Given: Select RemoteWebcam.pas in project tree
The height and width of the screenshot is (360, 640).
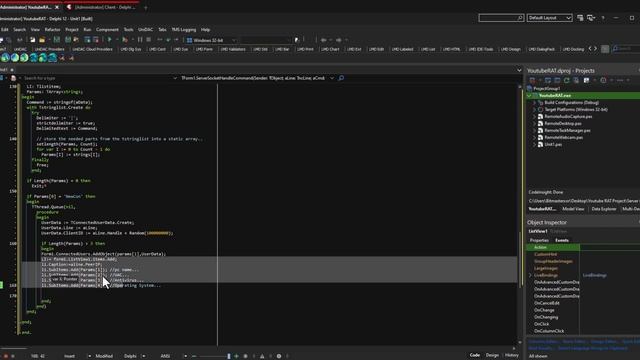Looking at the screenshot, I should click(564, 138).
